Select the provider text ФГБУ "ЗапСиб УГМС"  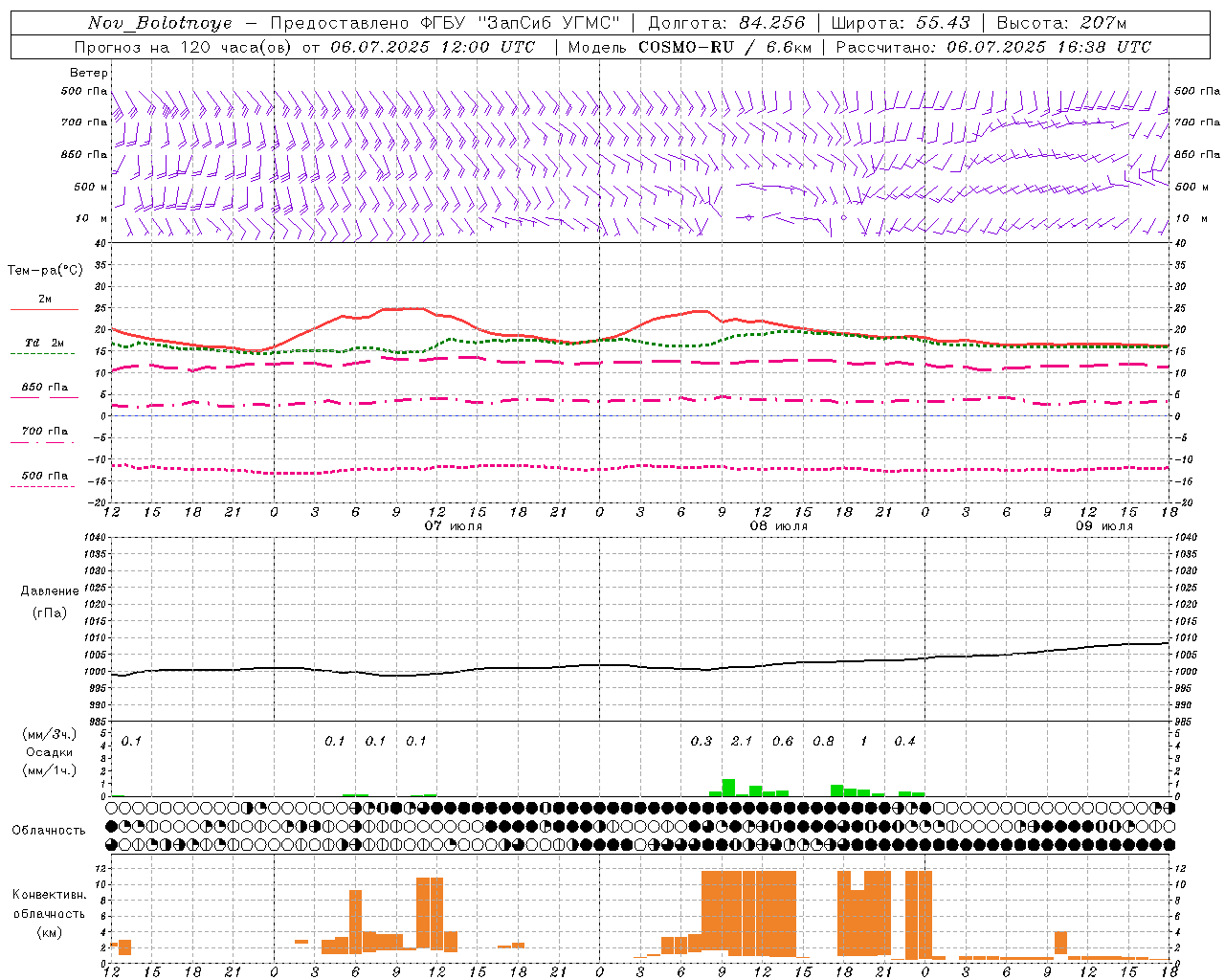520,23
